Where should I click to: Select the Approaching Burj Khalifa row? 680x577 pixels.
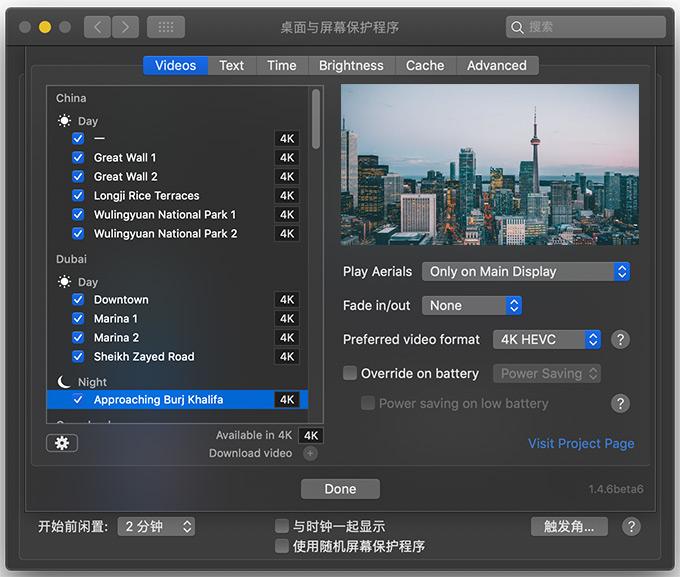(177, 400)
